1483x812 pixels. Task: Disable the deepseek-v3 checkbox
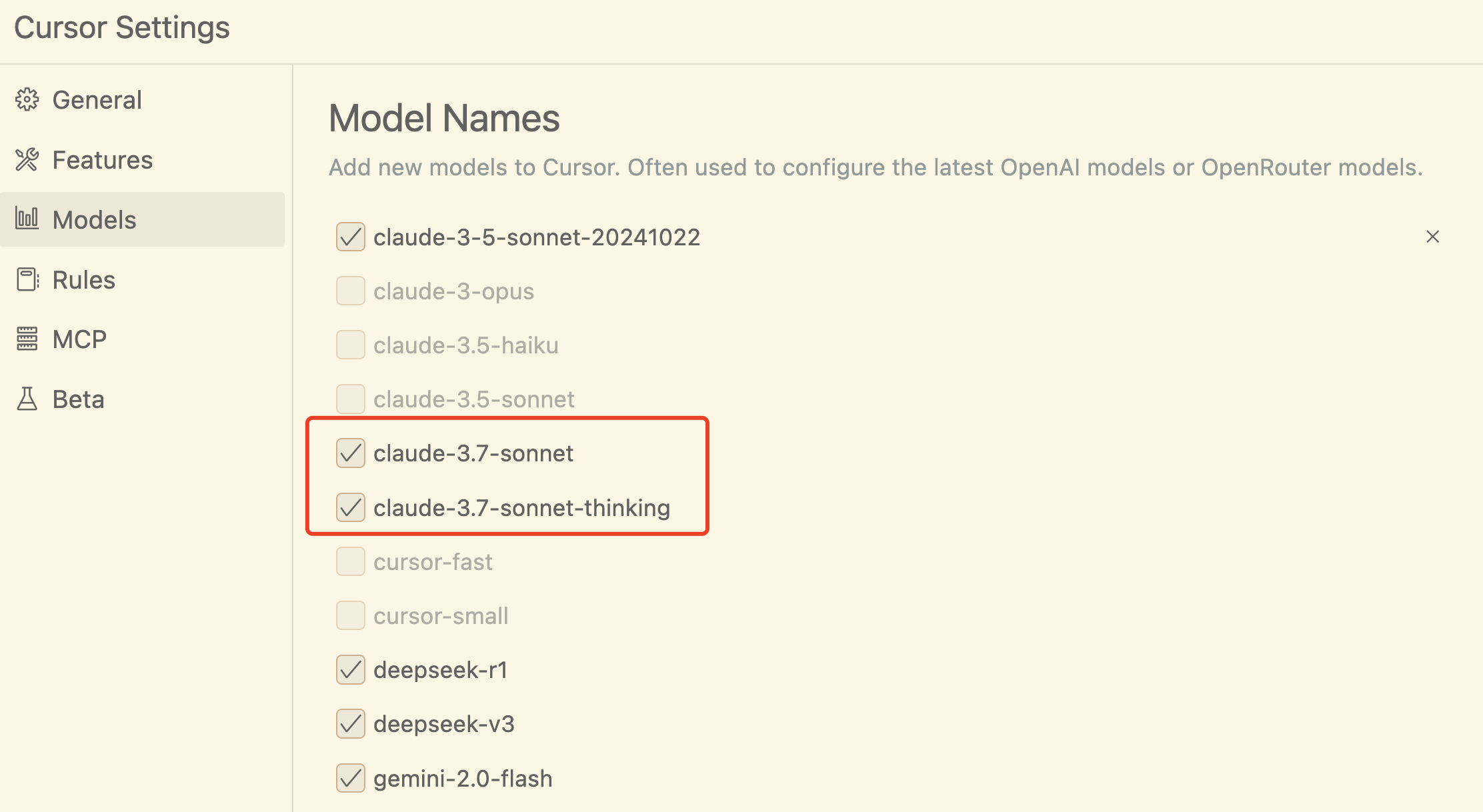[351, 724]
